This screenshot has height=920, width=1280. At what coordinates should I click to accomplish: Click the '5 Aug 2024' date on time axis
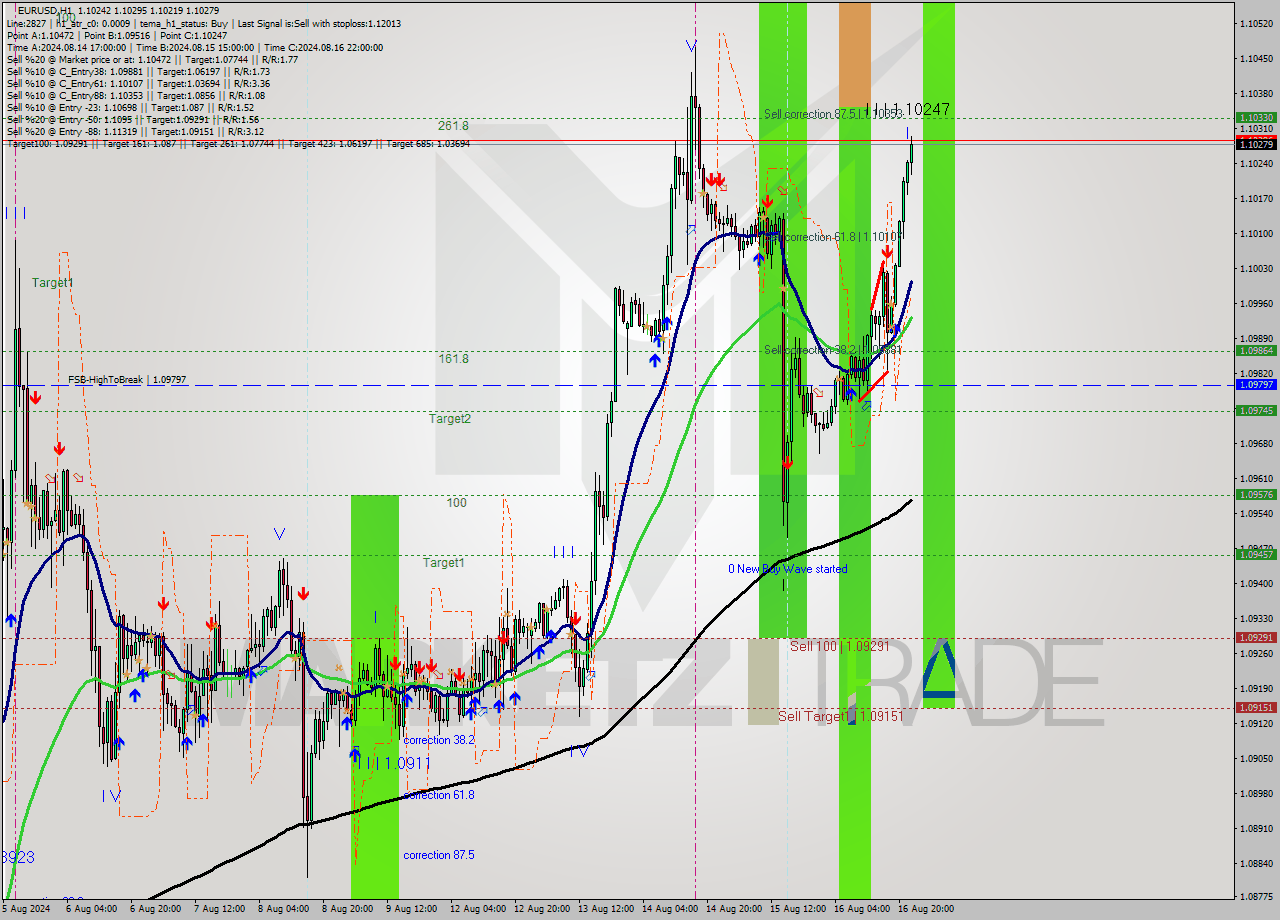tap(26, 909)
